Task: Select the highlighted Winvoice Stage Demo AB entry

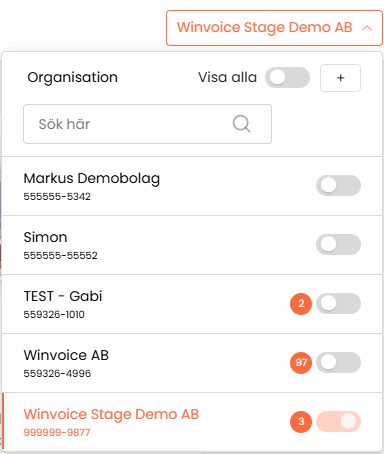Action: [x=192, y=422]
